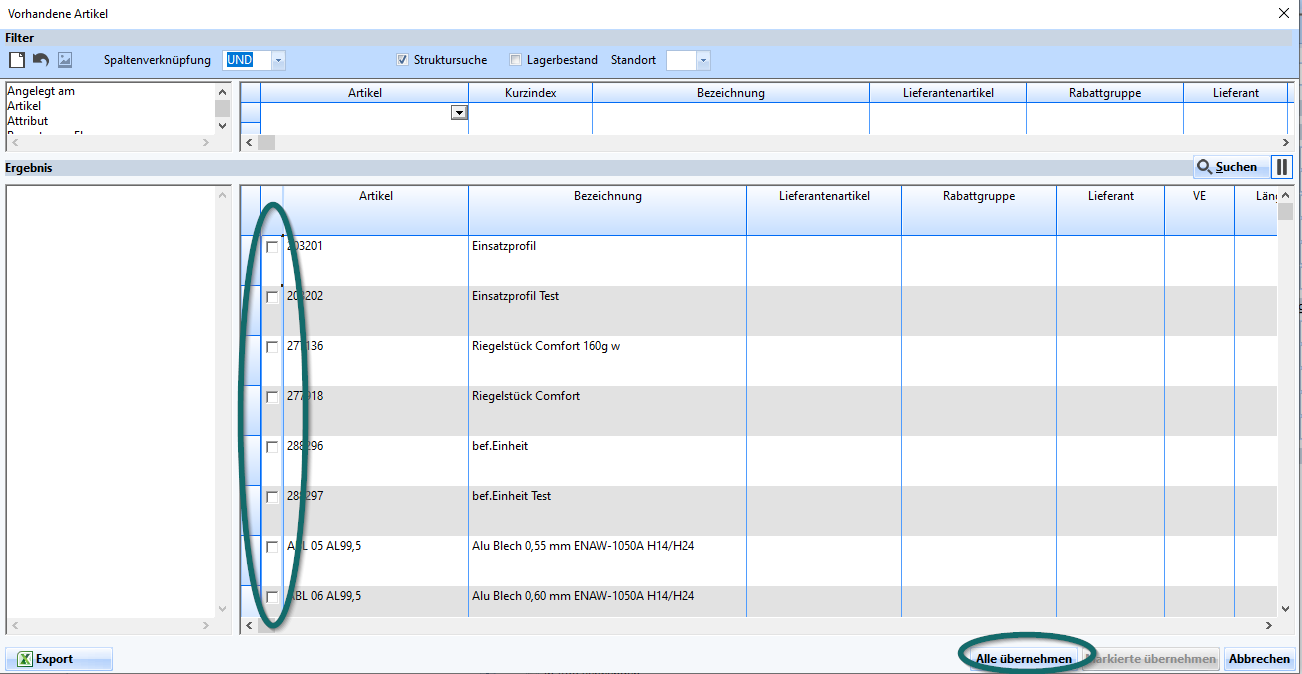Image resolution: width=1302 pixels, height=674 pixels.
Task: Click the Alle übernehmen button
Action: pos(1024,659)
